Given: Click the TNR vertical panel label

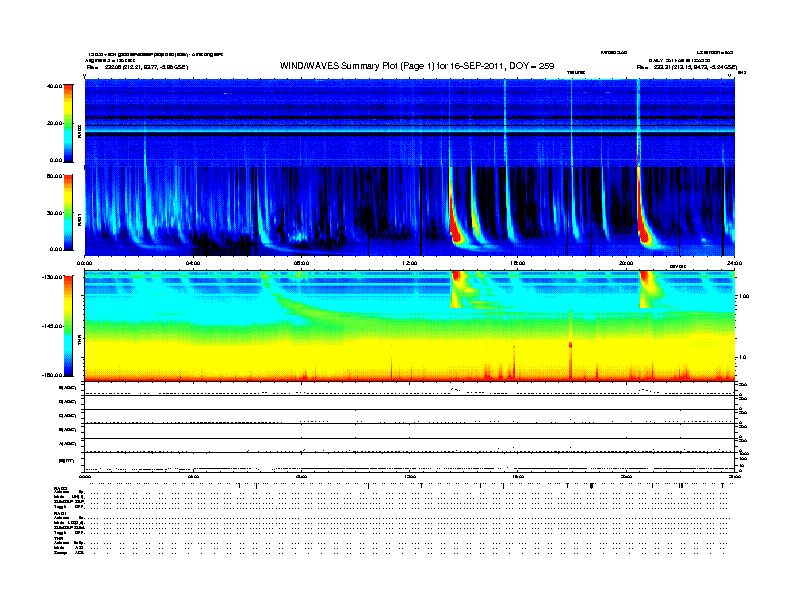Looking at the screenshot, I should (80, 341).
